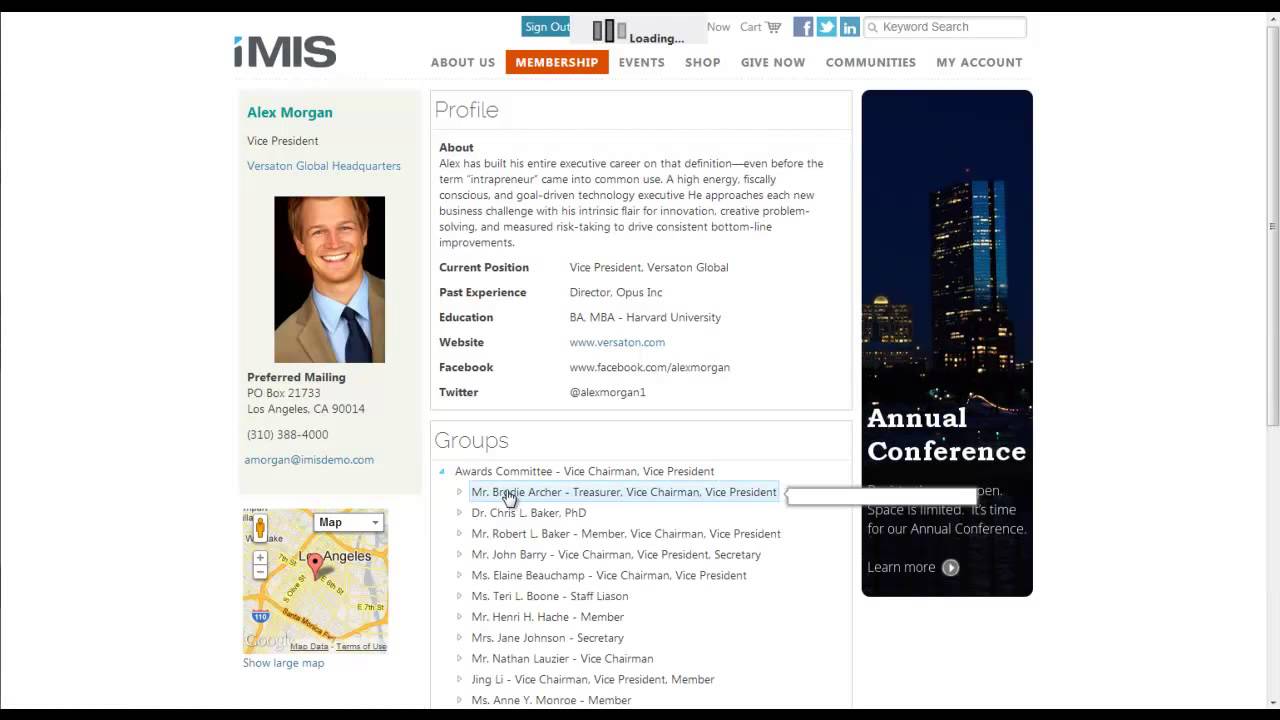Screen dimensions: 1280x720
Task: Open the map Terms of Use link
Action: pos(361,647)
